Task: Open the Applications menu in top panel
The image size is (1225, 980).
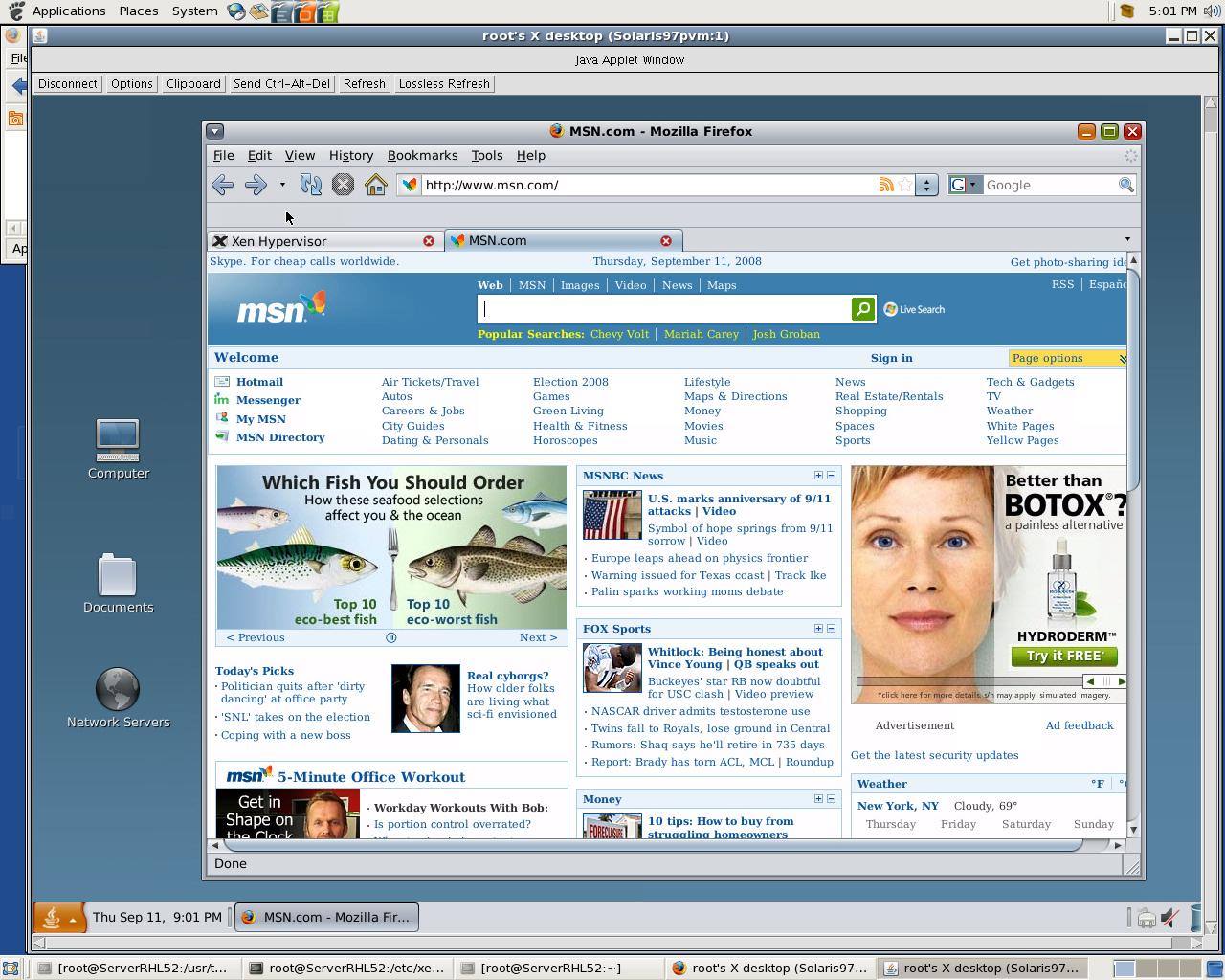Action: [69, 11]
